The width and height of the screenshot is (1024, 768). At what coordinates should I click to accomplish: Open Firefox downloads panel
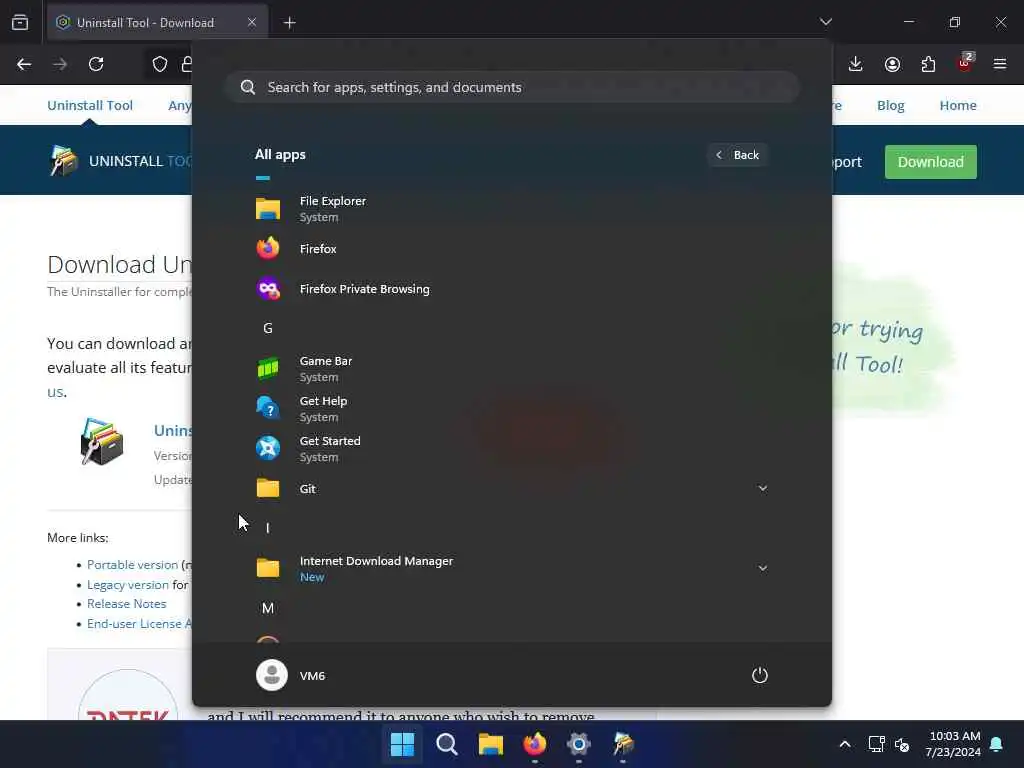[856, 64]
